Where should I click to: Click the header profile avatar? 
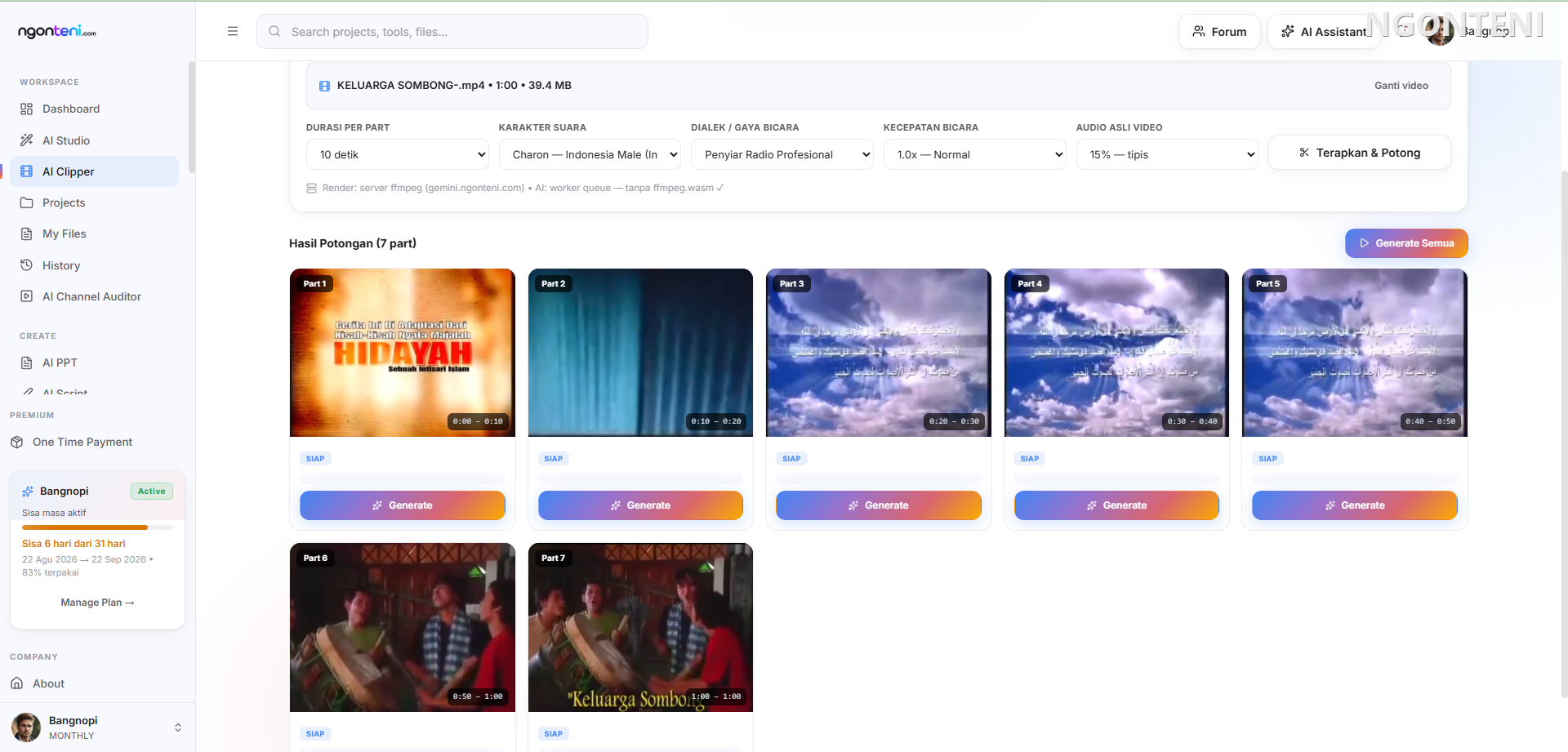click(1439, 31)
